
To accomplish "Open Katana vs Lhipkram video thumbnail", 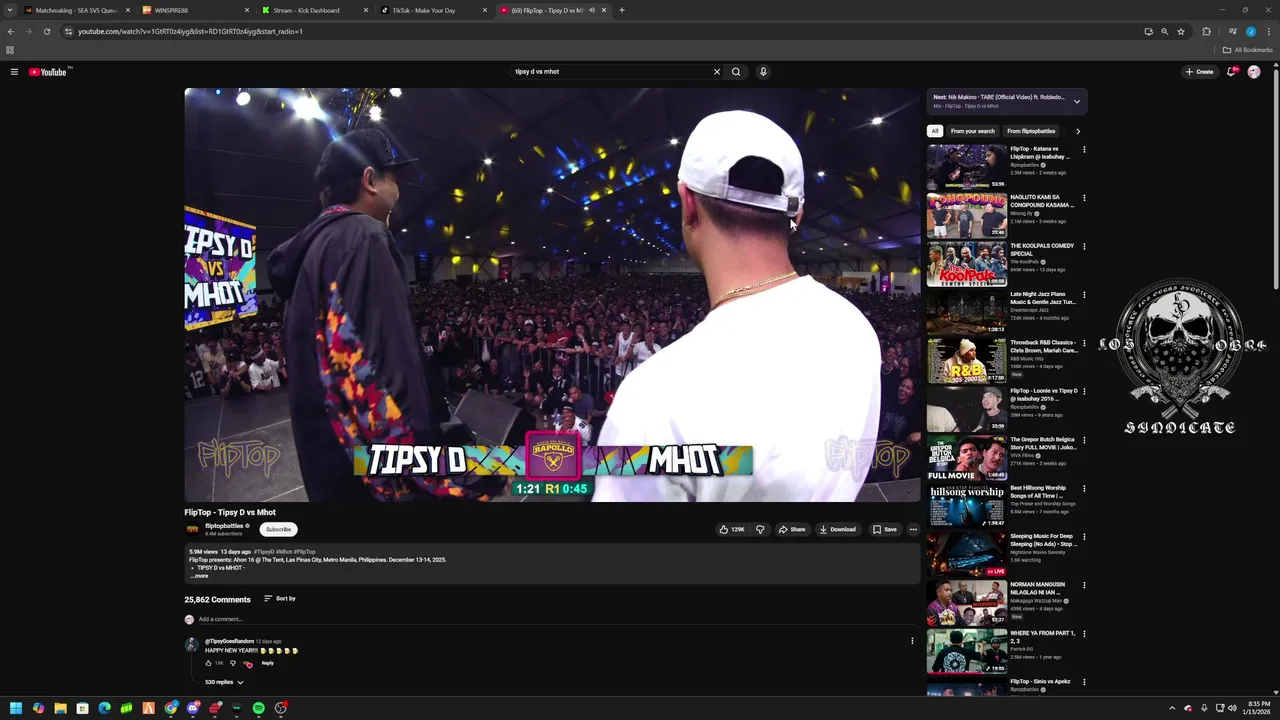I will pos(966,167).
